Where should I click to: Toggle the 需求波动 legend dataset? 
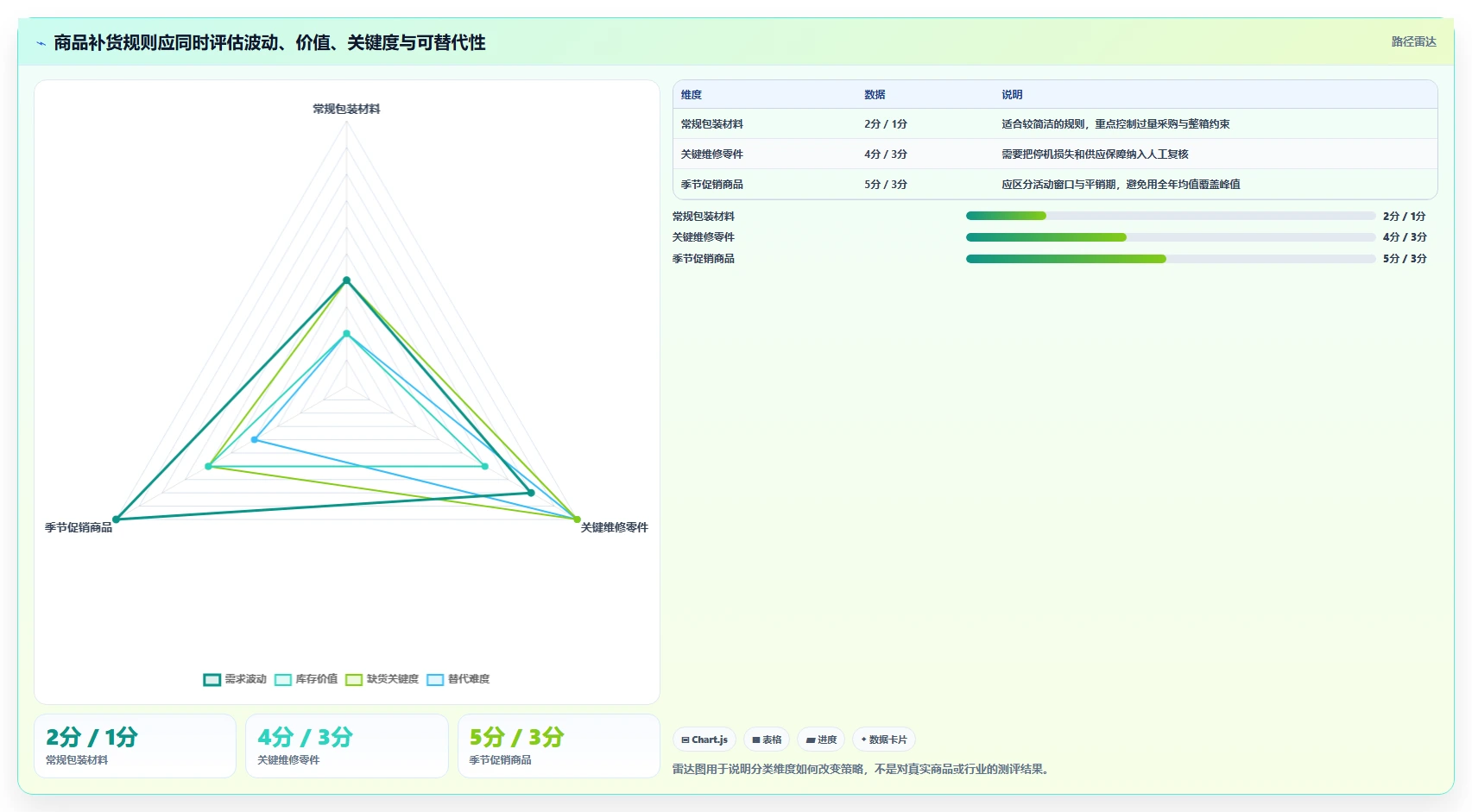click(x=235, y=679)
